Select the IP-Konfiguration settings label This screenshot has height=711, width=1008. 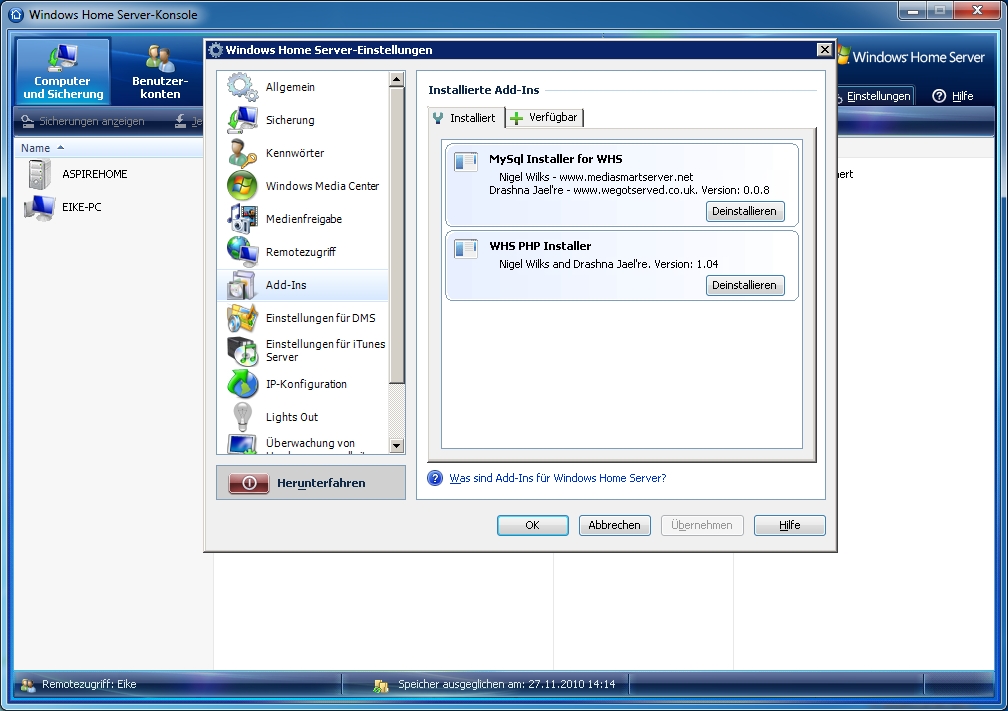pos(306,384)
